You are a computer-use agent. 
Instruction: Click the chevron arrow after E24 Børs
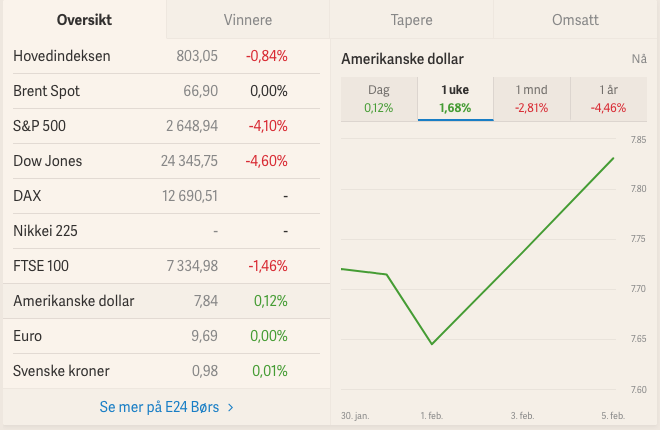click(x=231, y=408)
